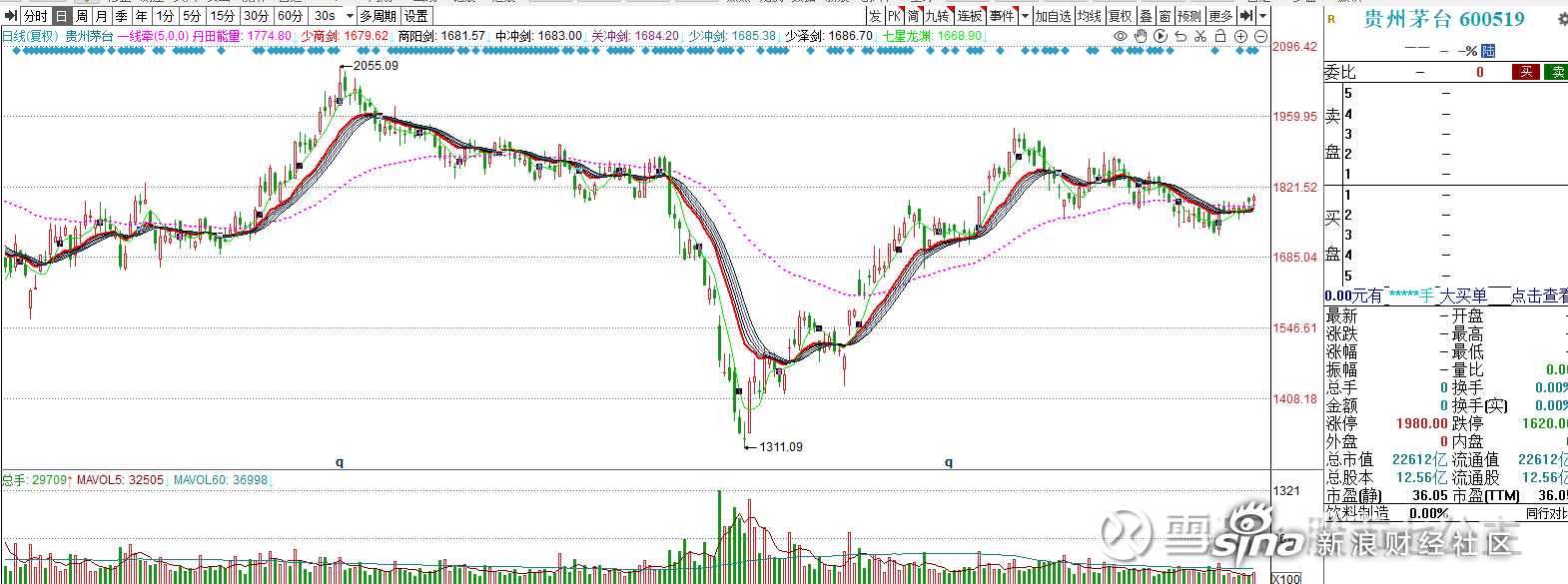Screen dimensions: 1568x584
Task: Click the X100 volume scale label
Action: tap(1286, 578)
